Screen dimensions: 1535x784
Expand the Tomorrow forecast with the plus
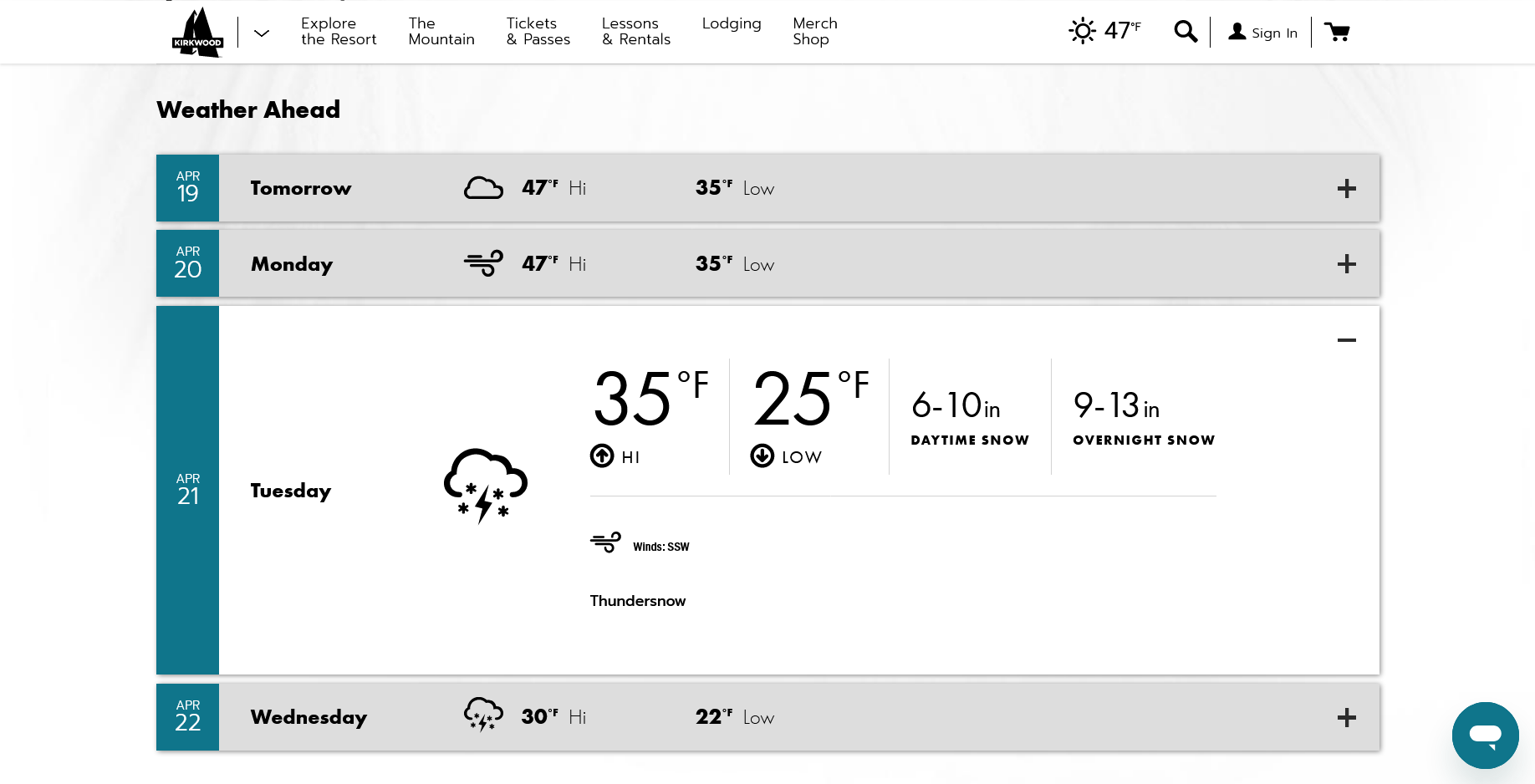pyautogui.click(x=1347, y=188)
